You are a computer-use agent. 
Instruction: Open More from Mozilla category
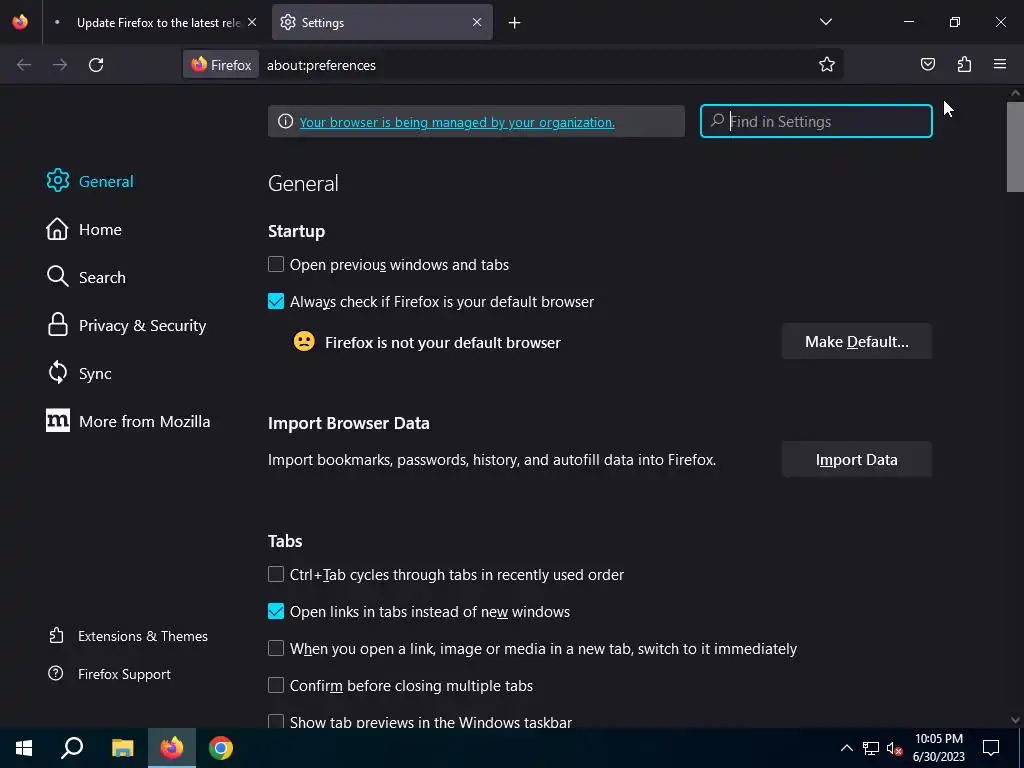[x=129, y=421]
